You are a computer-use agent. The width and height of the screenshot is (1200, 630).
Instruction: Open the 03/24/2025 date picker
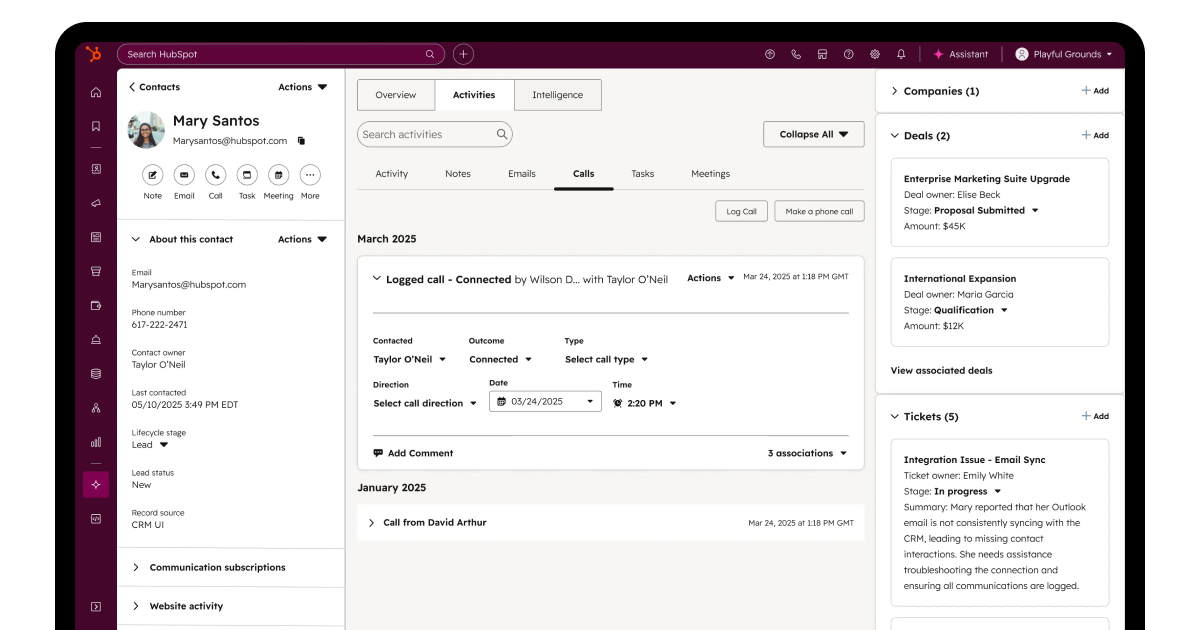pos(545,401)
